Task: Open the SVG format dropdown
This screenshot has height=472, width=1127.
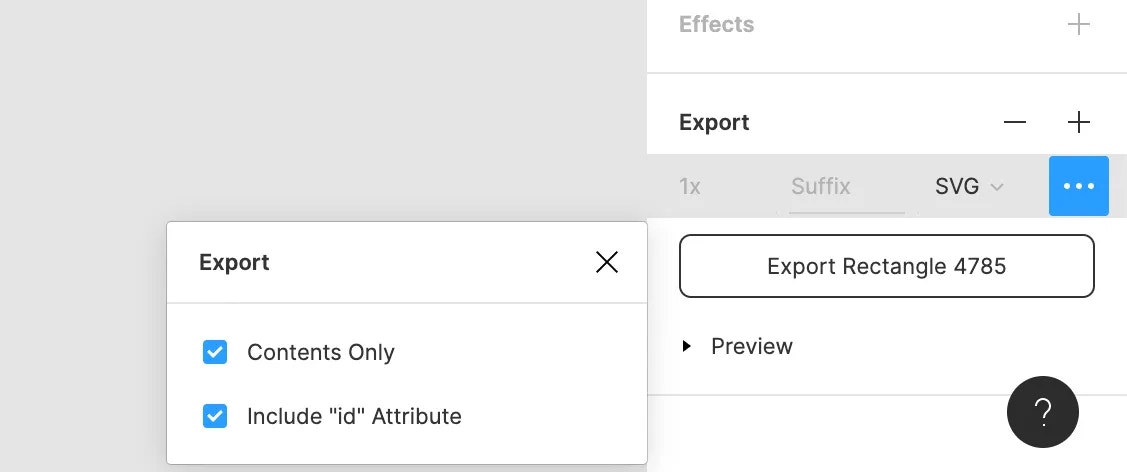Action: click(x=969, y=186)
